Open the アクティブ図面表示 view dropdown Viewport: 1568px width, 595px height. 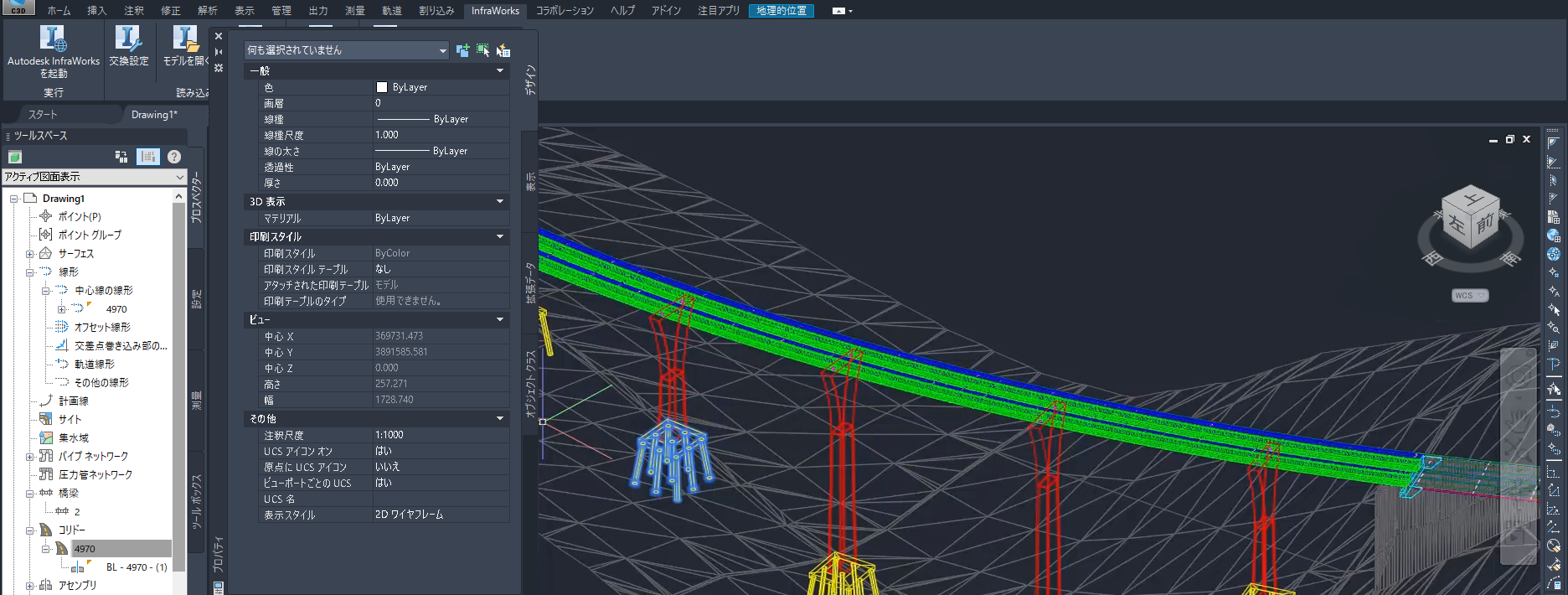click(94, 177)
